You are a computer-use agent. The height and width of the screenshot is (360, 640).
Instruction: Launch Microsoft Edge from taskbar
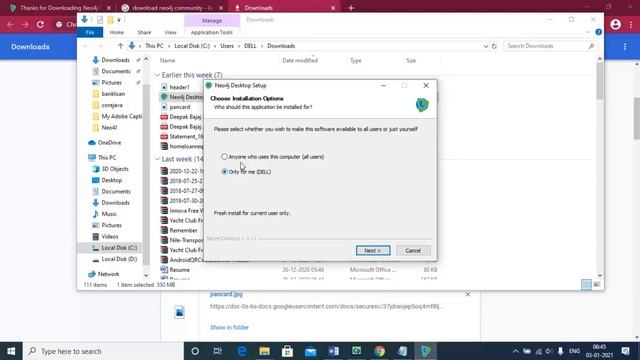click(x=242, y=351)
